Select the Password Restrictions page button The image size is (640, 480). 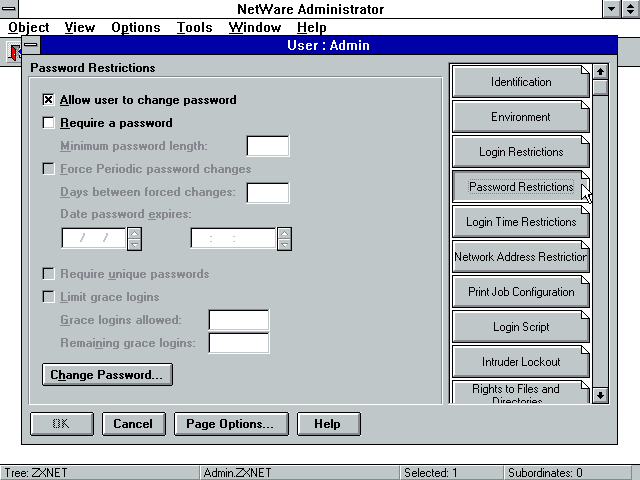521,187
